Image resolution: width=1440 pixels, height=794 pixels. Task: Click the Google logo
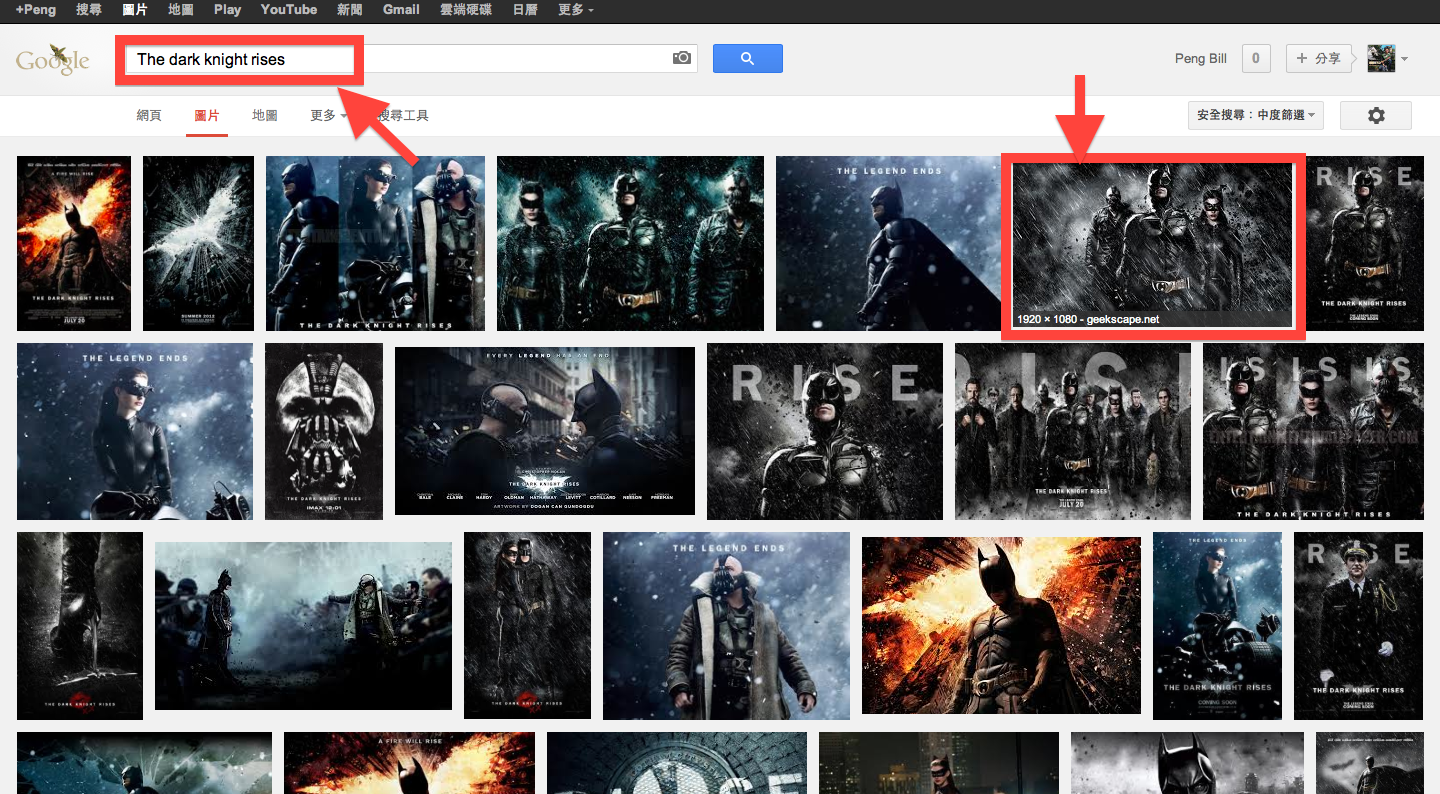[x=53, y=59]
